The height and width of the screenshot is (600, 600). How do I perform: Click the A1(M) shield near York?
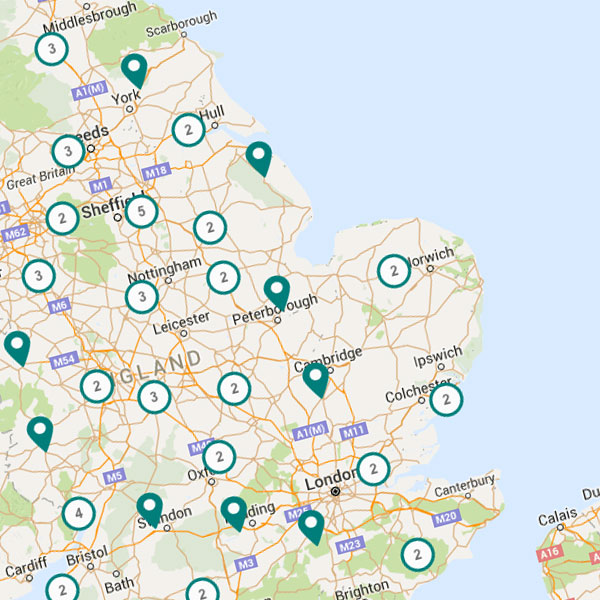(x=90, y=91)
